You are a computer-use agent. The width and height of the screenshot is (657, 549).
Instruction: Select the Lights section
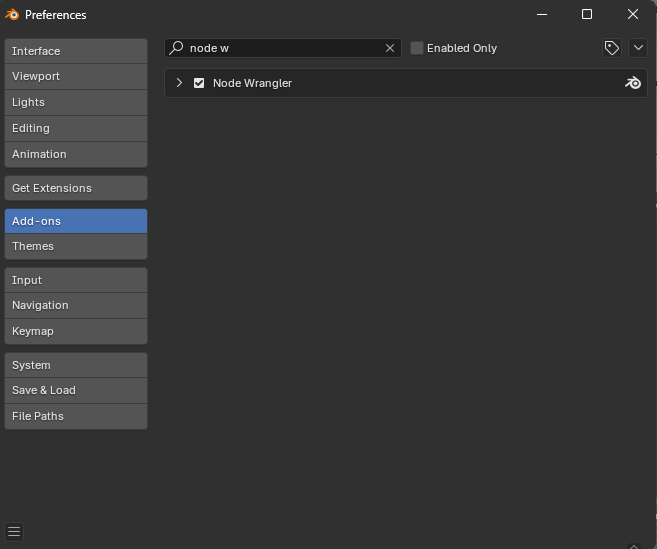pos(76,102)
